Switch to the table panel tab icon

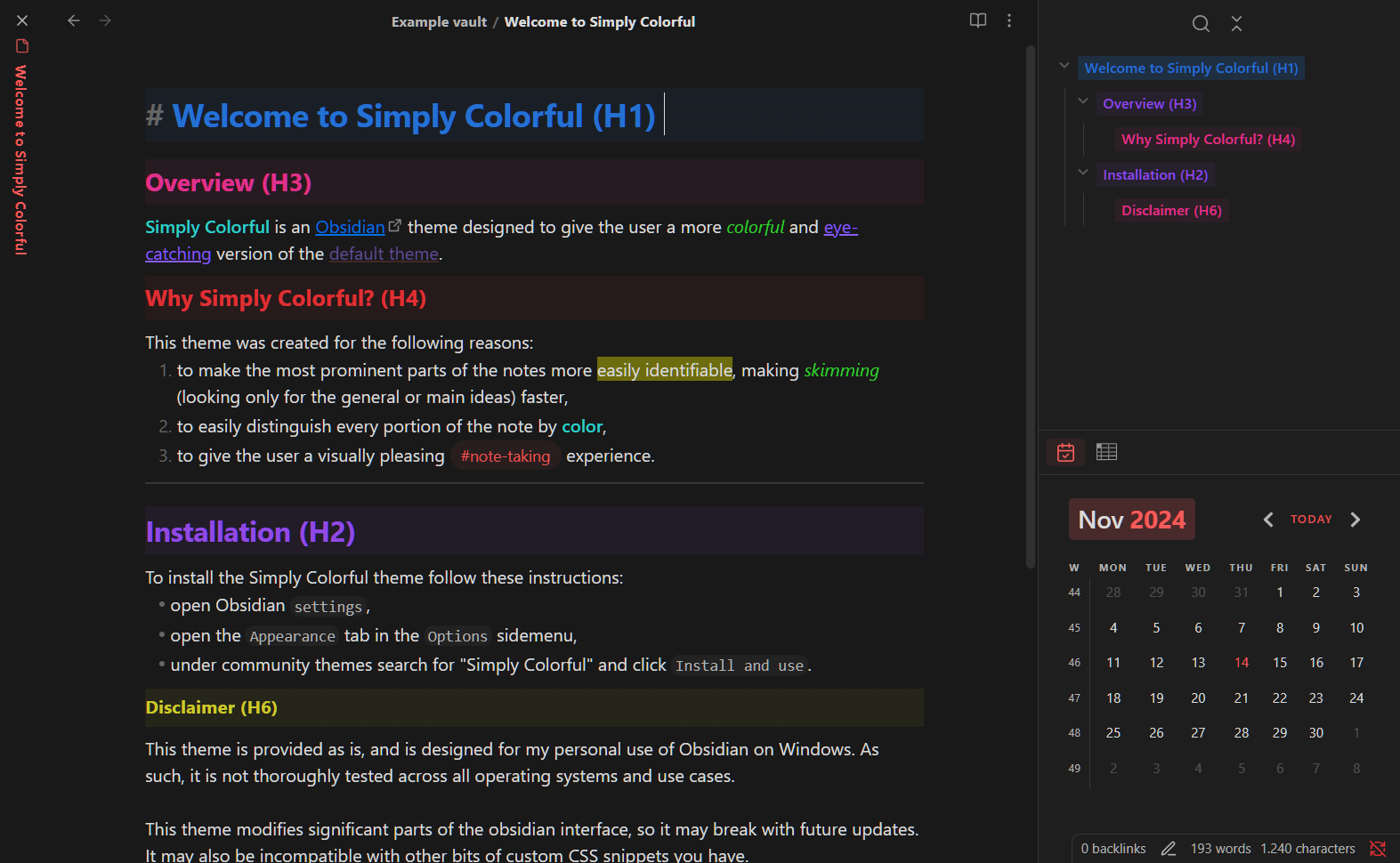[x=1106, y=452]
